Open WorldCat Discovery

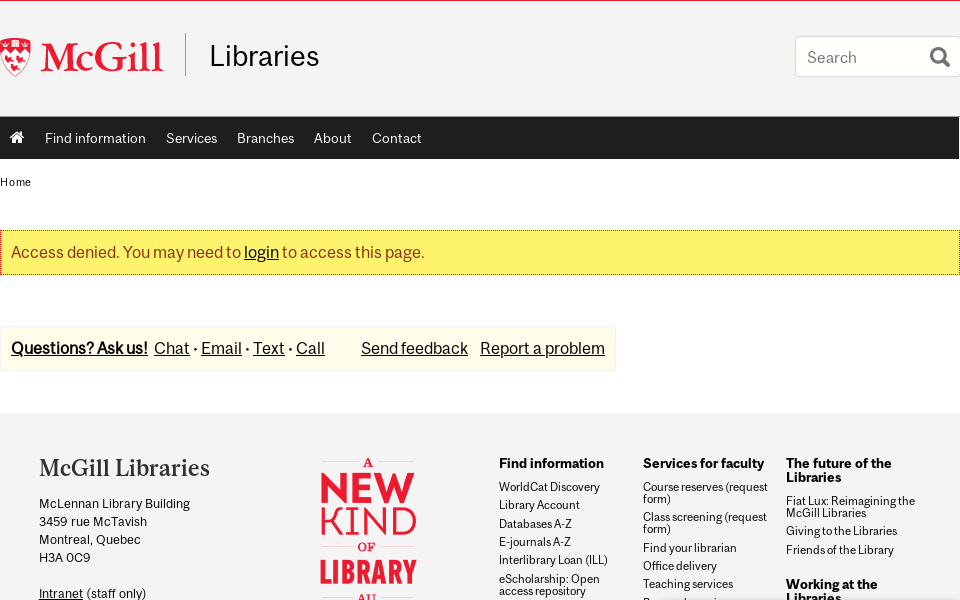pos(549,487)
